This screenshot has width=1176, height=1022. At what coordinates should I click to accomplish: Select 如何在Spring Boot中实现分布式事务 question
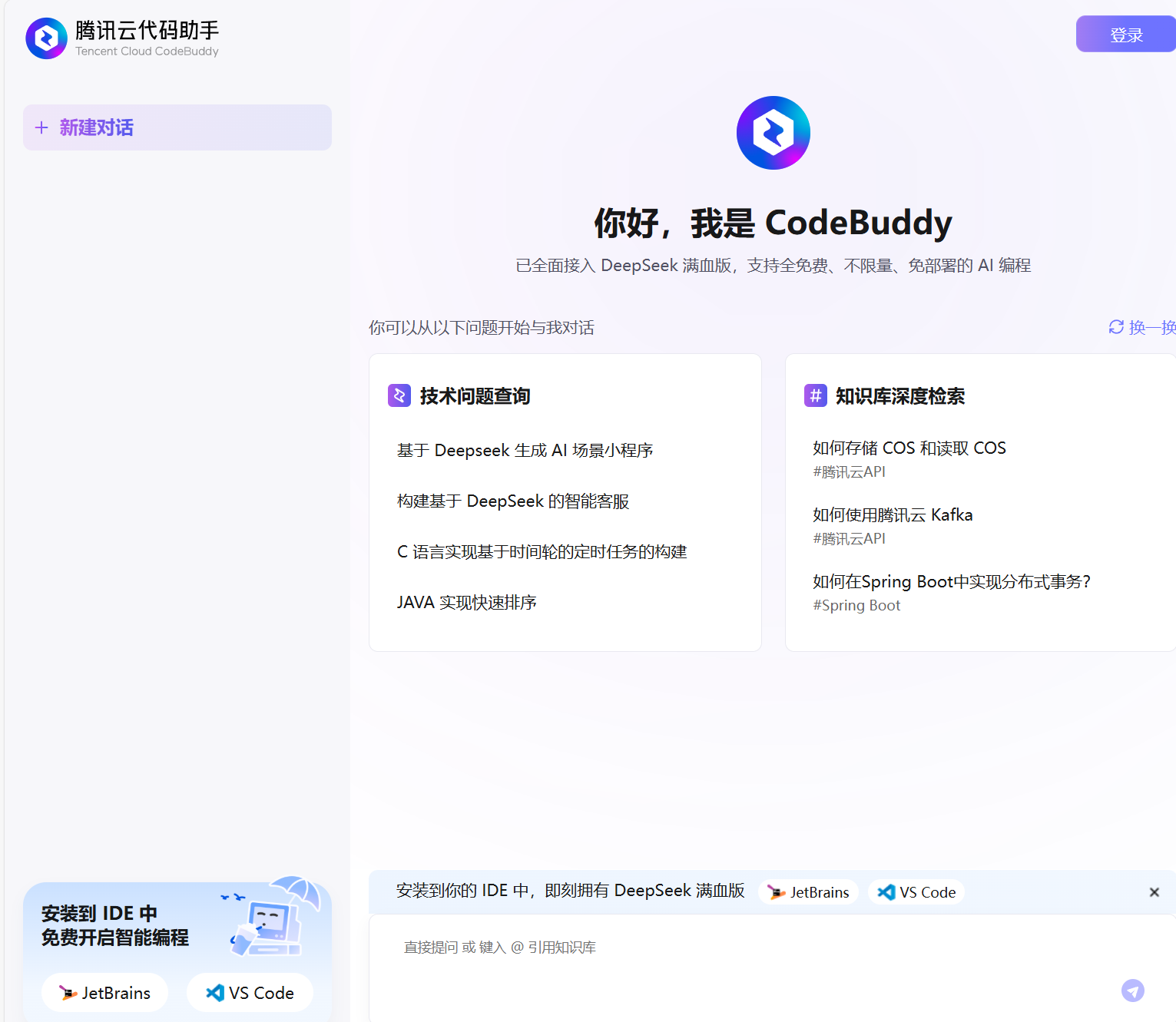[952, 581]
